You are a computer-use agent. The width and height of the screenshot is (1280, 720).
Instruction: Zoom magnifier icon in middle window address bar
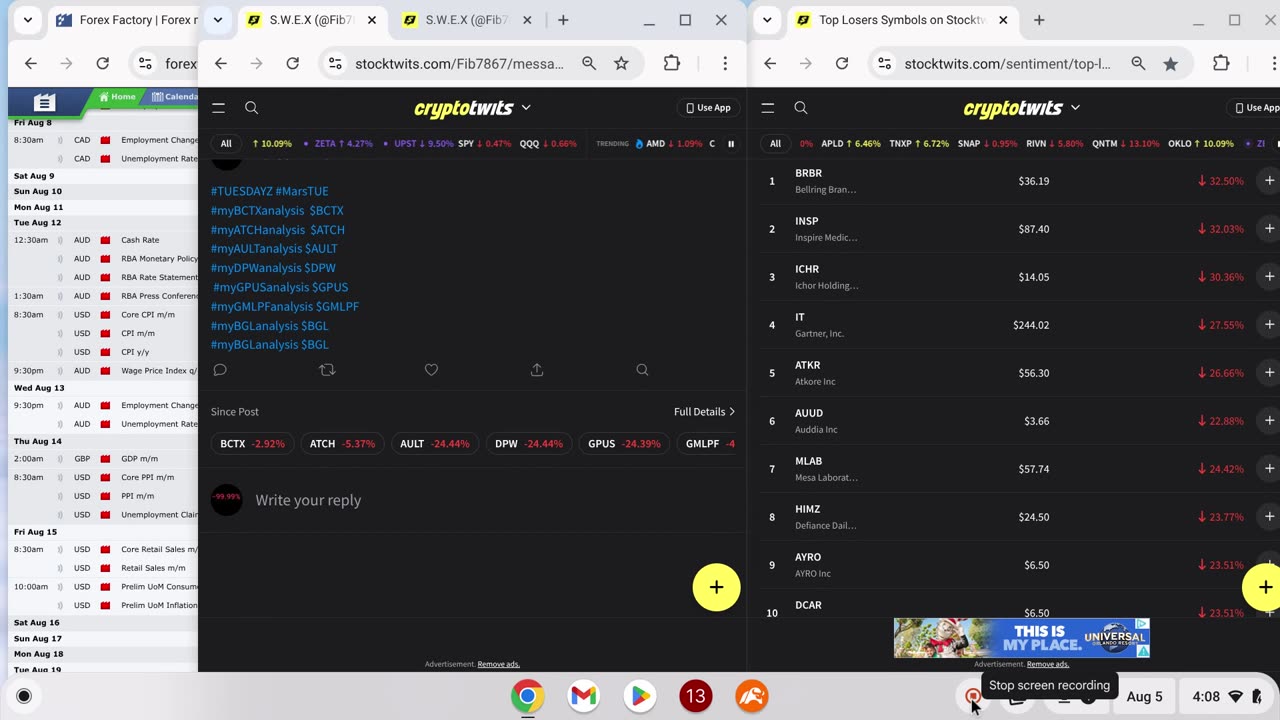(x=589, y=63)
